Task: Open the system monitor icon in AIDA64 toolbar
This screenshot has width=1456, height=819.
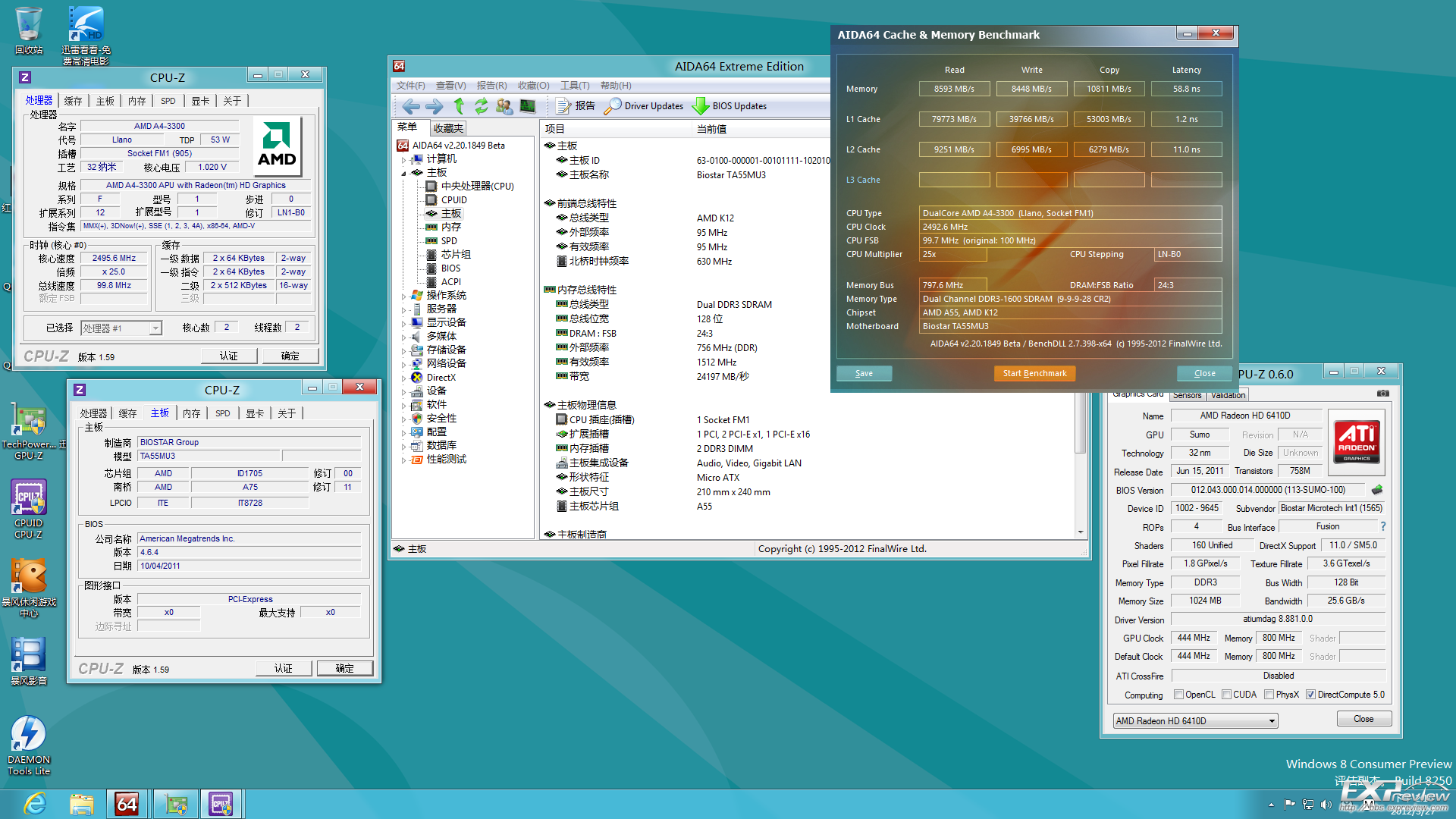Action: tap(528, 106)
